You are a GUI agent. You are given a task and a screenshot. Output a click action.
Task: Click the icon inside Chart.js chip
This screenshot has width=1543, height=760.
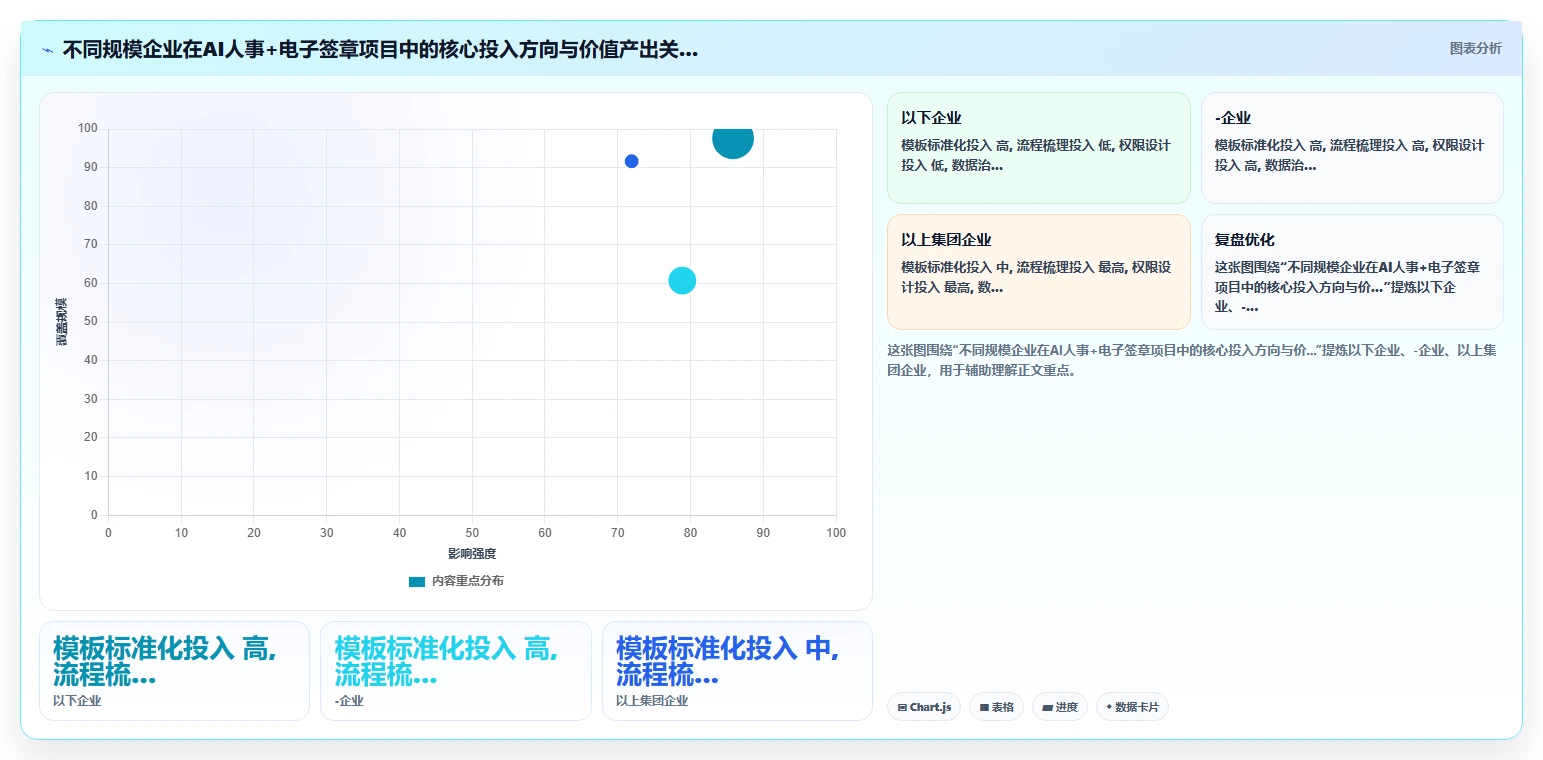[902, 707]
